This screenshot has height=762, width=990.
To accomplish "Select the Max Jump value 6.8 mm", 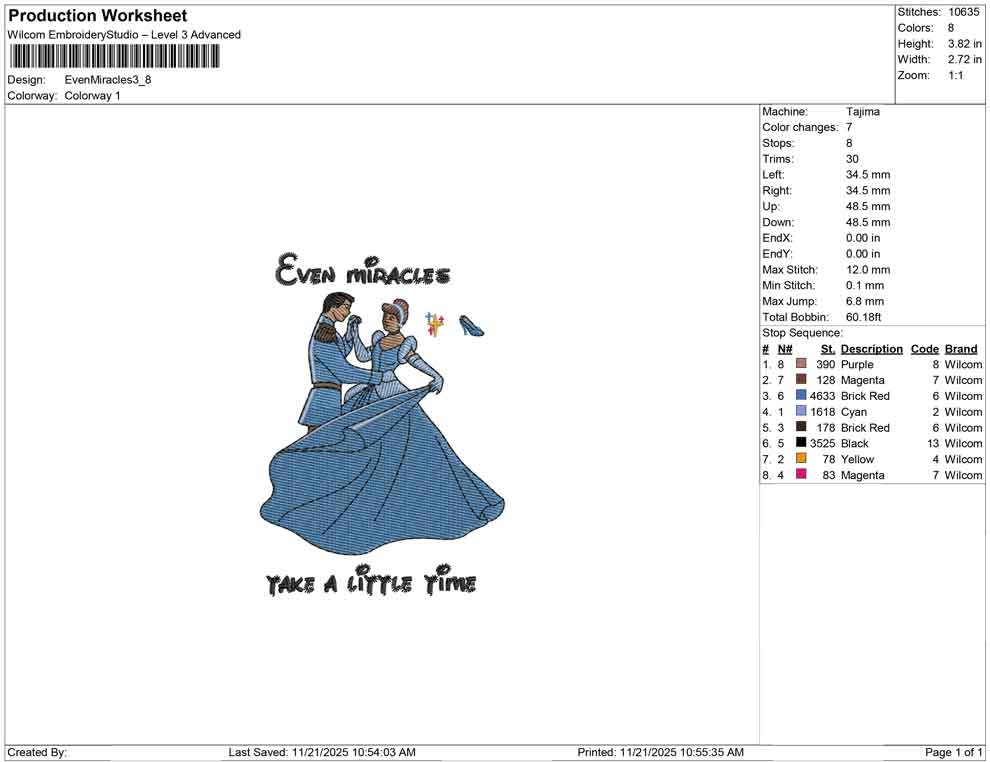I will [x=864, y=301].
